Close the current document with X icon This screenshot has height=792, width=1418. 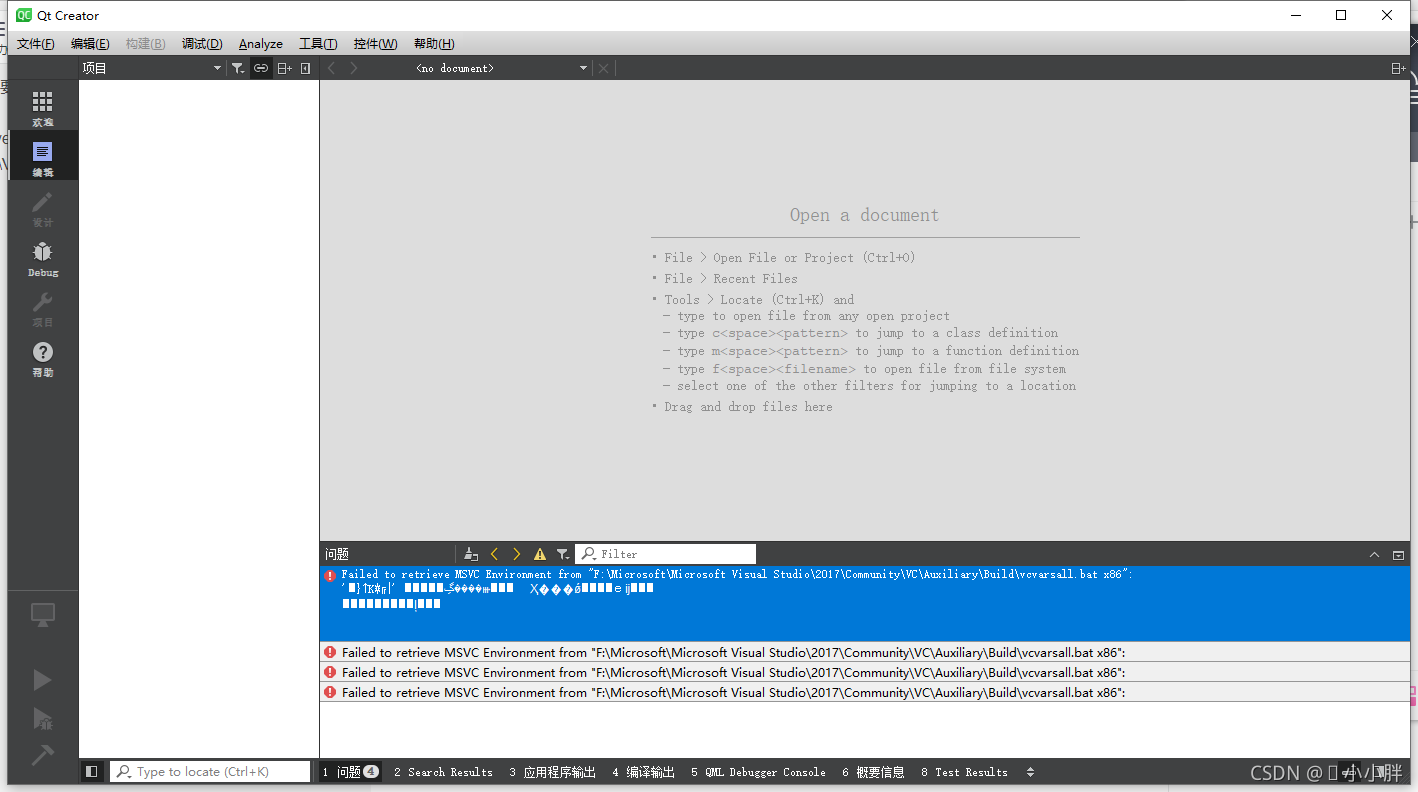point(603,68)
